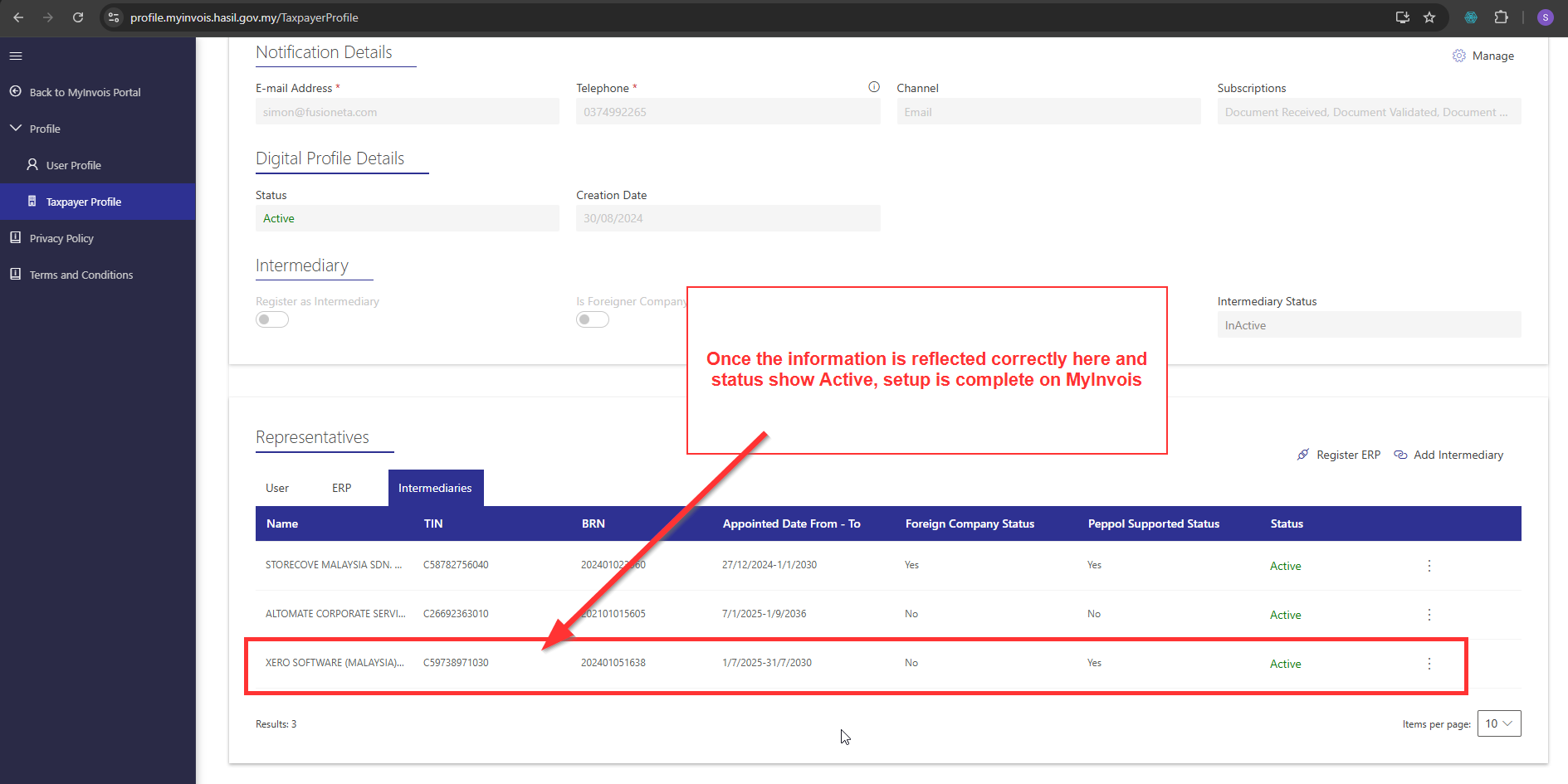Reload the page in browser

pos(78,17)
